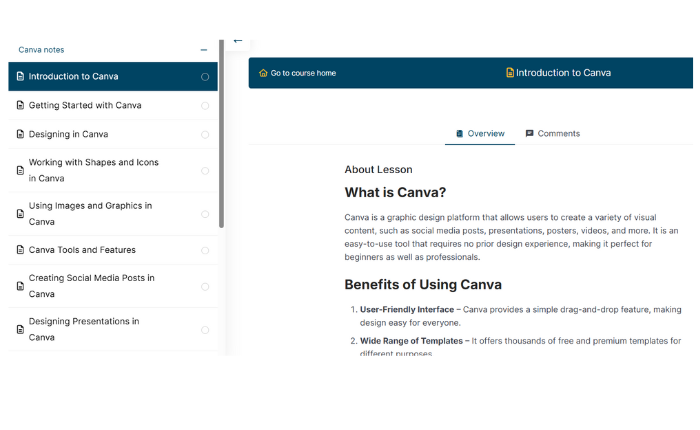Click the speech bubble icon on the Comments tab

pyautogui.click(x=529, y=134)
